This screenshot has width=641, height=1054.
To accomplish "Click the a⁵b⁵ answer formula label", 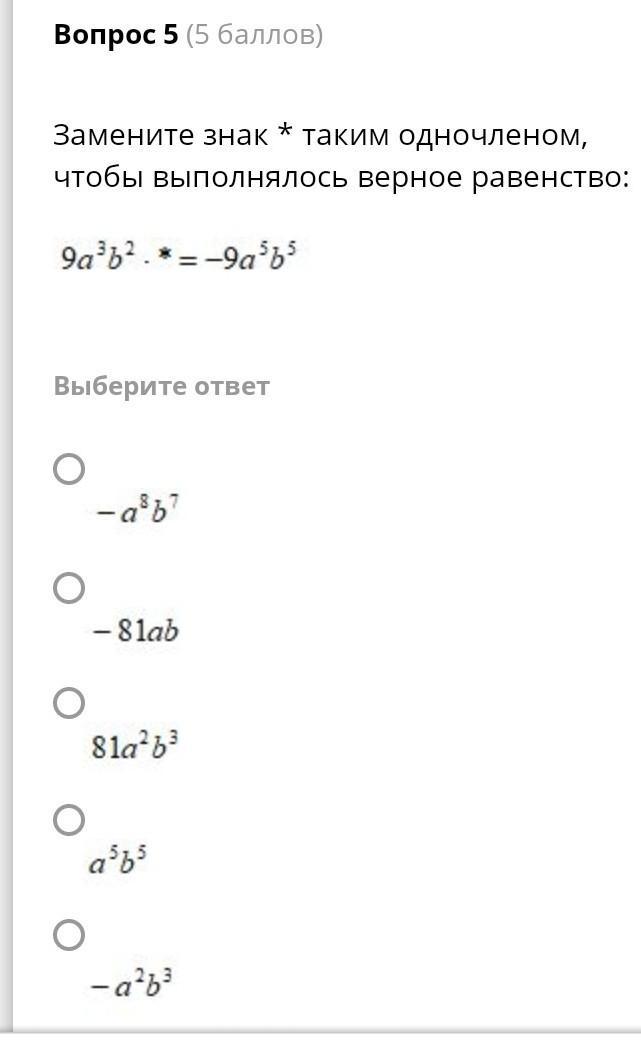I will (118, 860).
